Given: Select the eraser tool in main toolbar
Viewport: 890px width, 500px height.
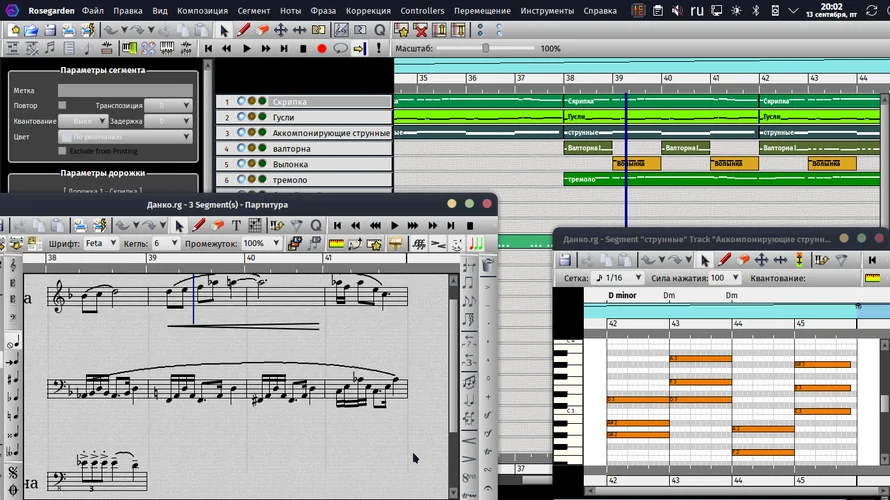Looking at the screenshot, I should [262, 30].
